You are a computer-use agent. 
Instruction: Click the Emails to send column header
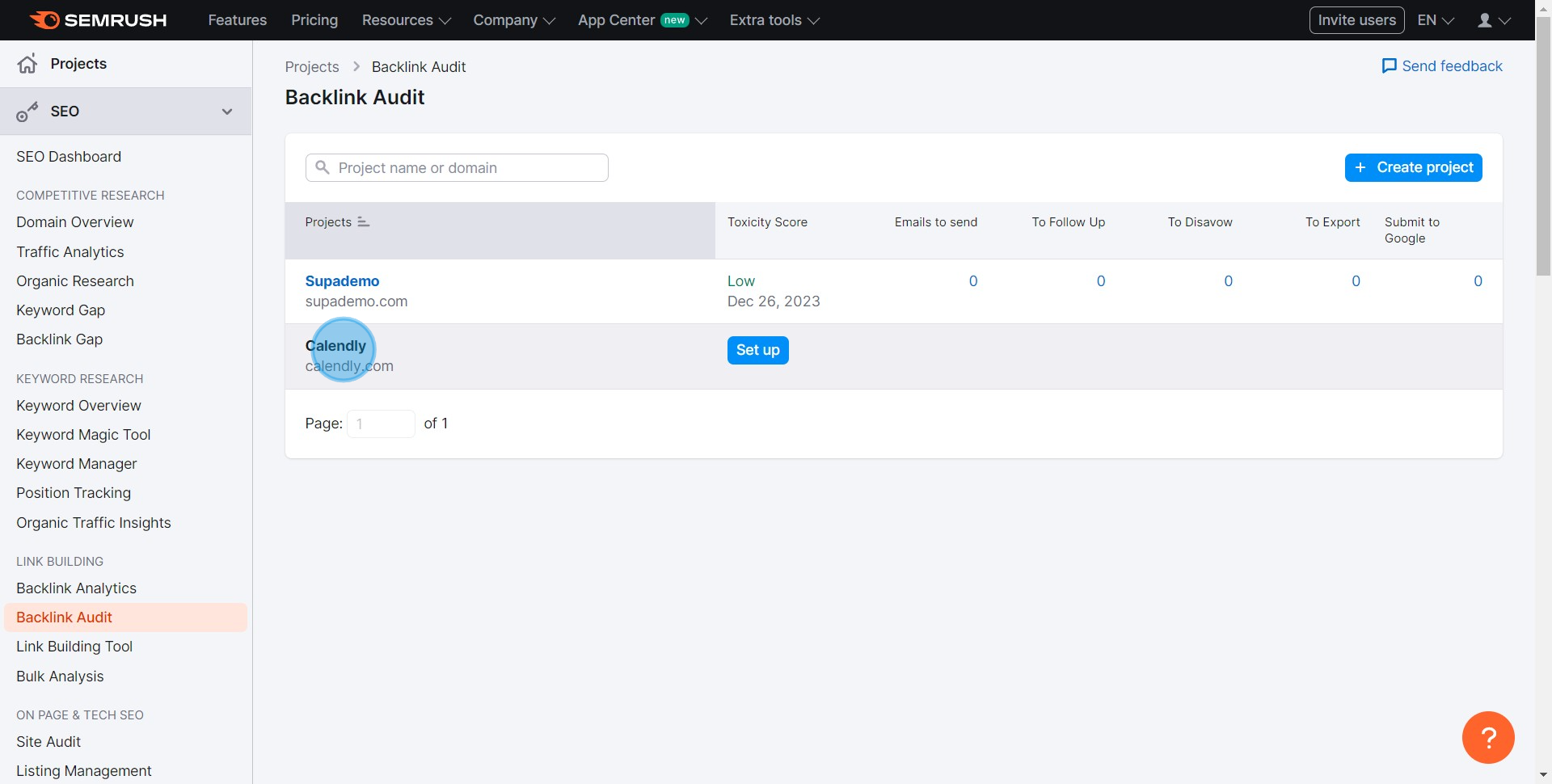pos(936,222)
